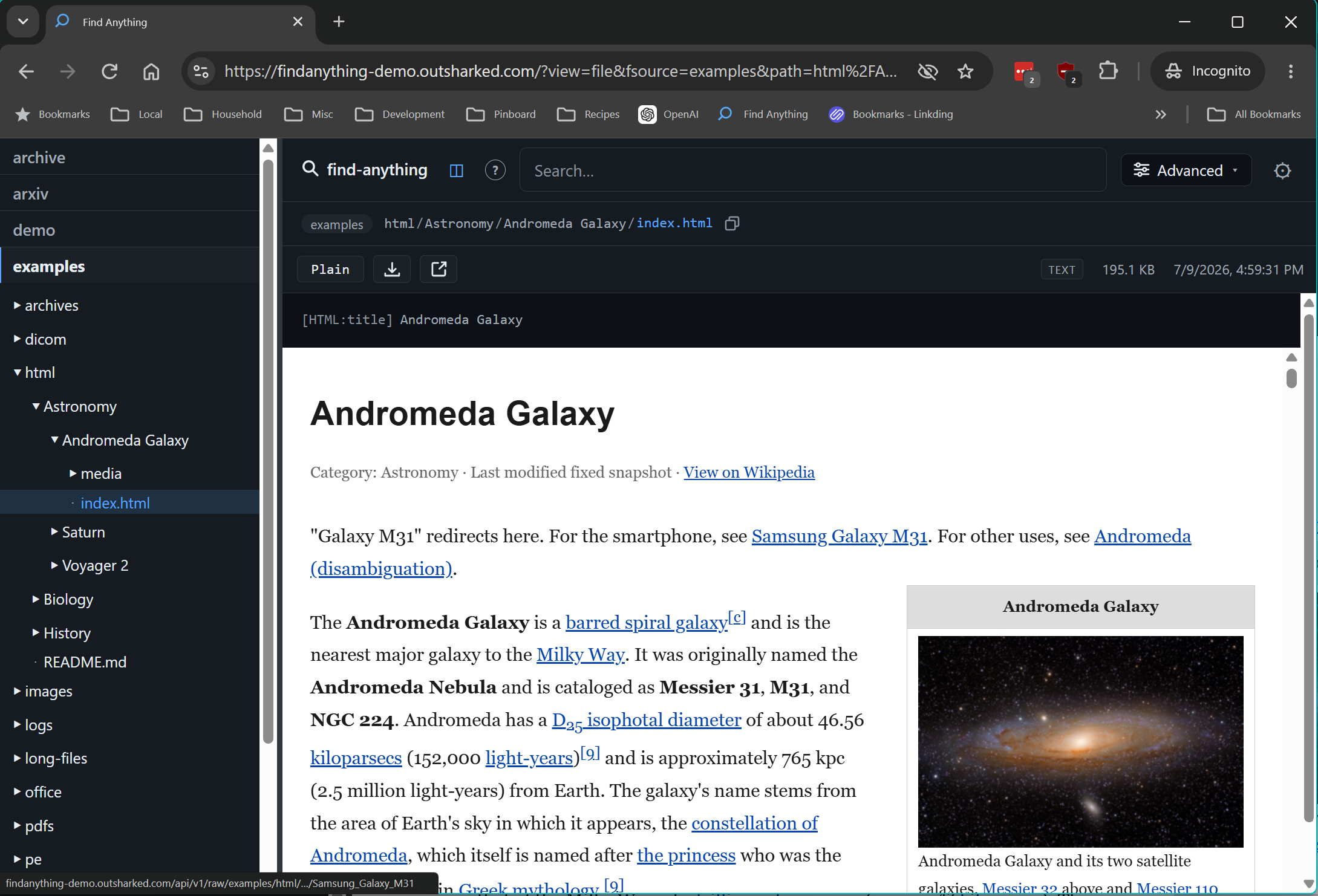Close the Find Anything tab
1318x896 pixels.
(x=298, y=22)
